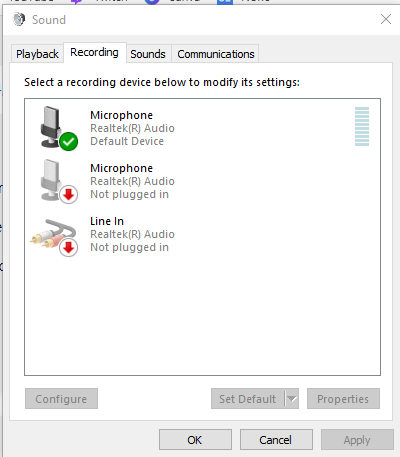
Task: Open the Set Default dropdown arrow
Action: (292, 399)
